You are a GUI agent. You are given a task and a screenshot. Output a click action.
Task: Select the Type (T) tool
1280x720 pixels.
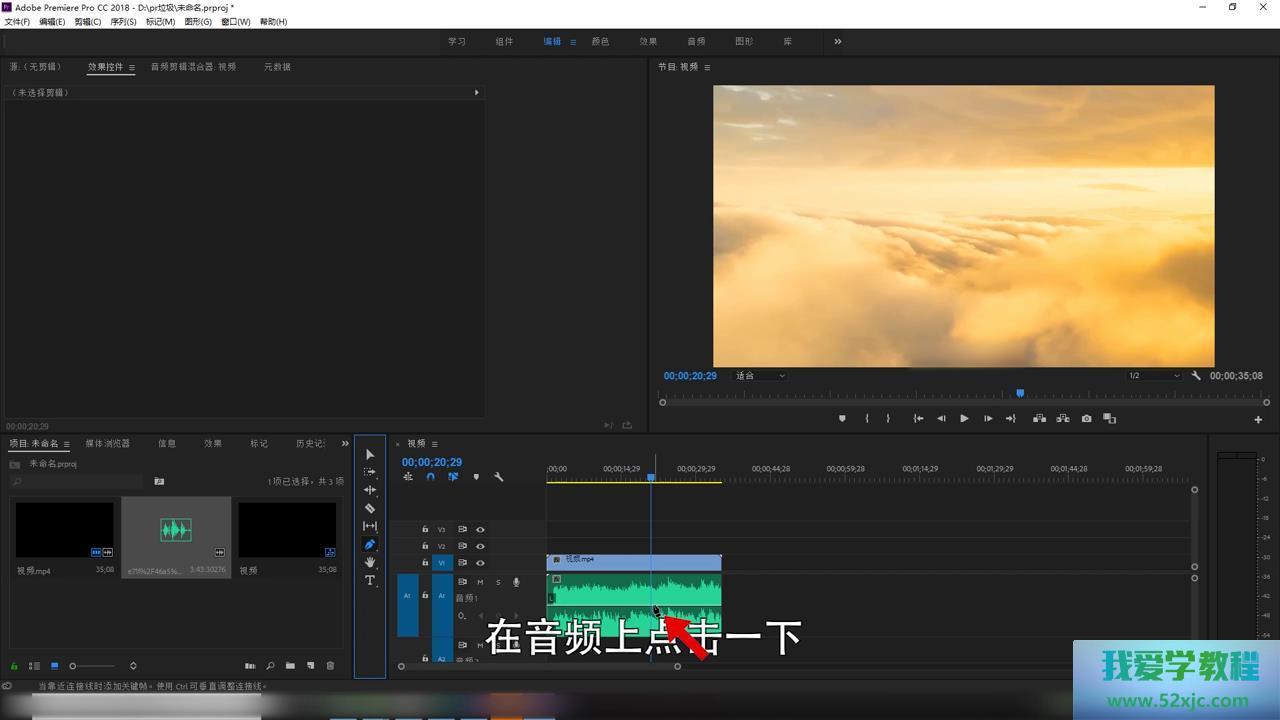click(x=370, y=580)
